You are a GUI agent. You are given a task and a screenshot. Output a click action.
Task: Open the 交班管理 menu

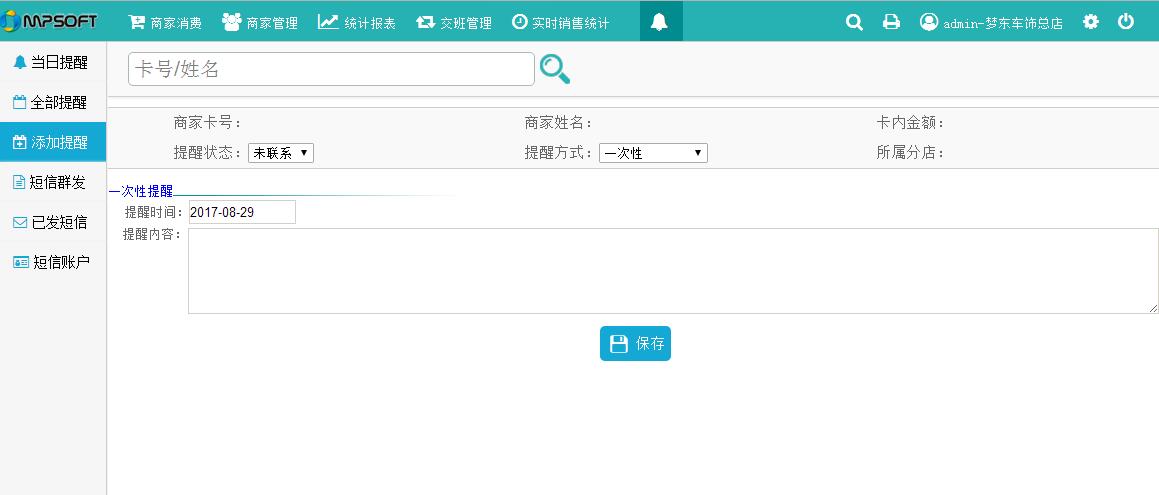point(454,22)
